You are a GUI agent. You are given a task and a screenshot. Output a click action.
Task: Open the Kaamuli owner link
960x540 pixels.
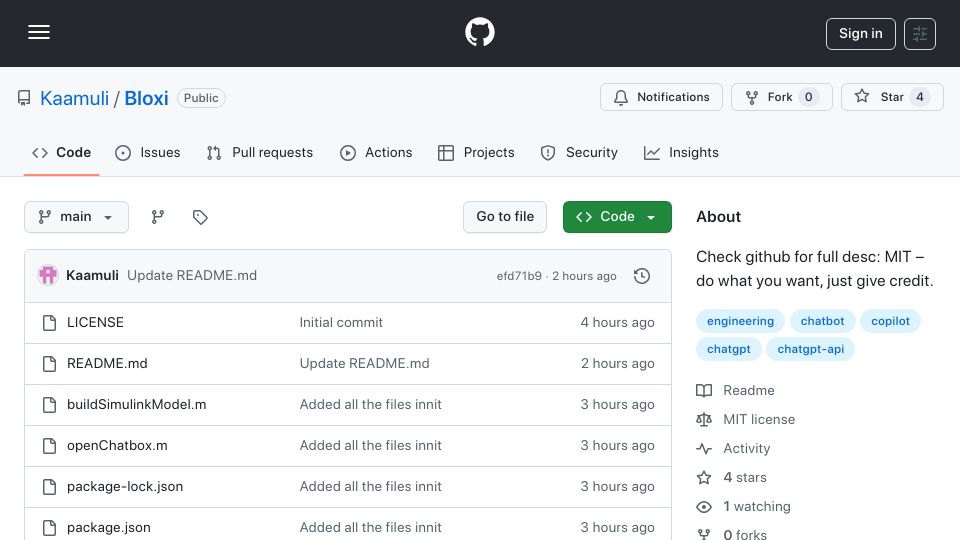pyautogui.click(x=74, y=98)
